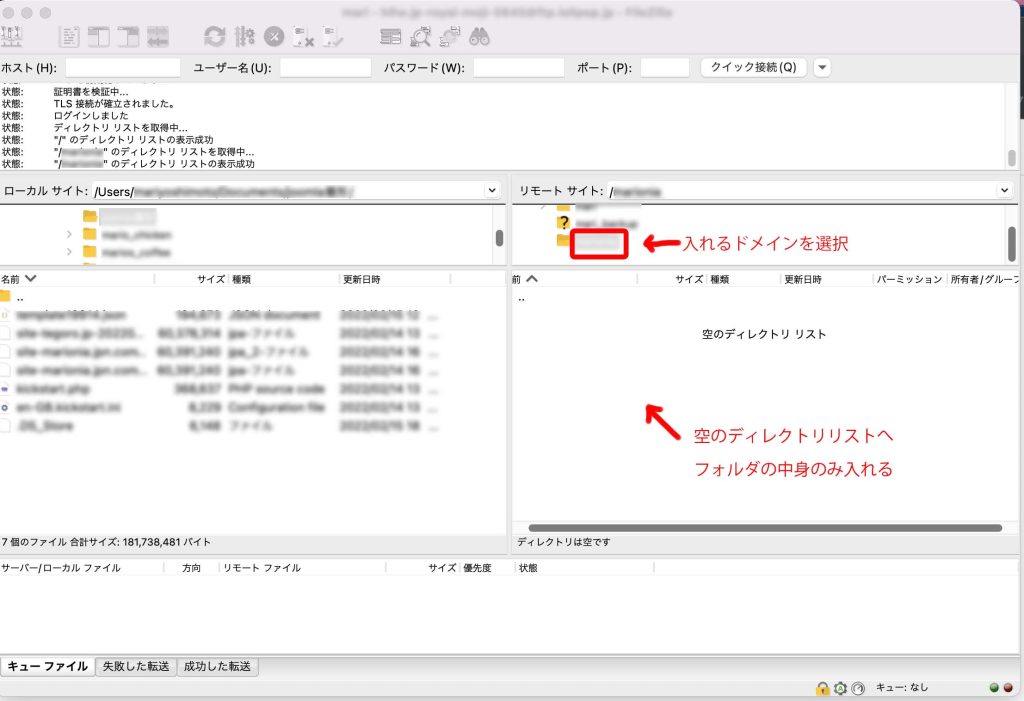Screen dimensions: 1024x701
Task: Click the ホスト(H) input field
Action: pos(122,68)
